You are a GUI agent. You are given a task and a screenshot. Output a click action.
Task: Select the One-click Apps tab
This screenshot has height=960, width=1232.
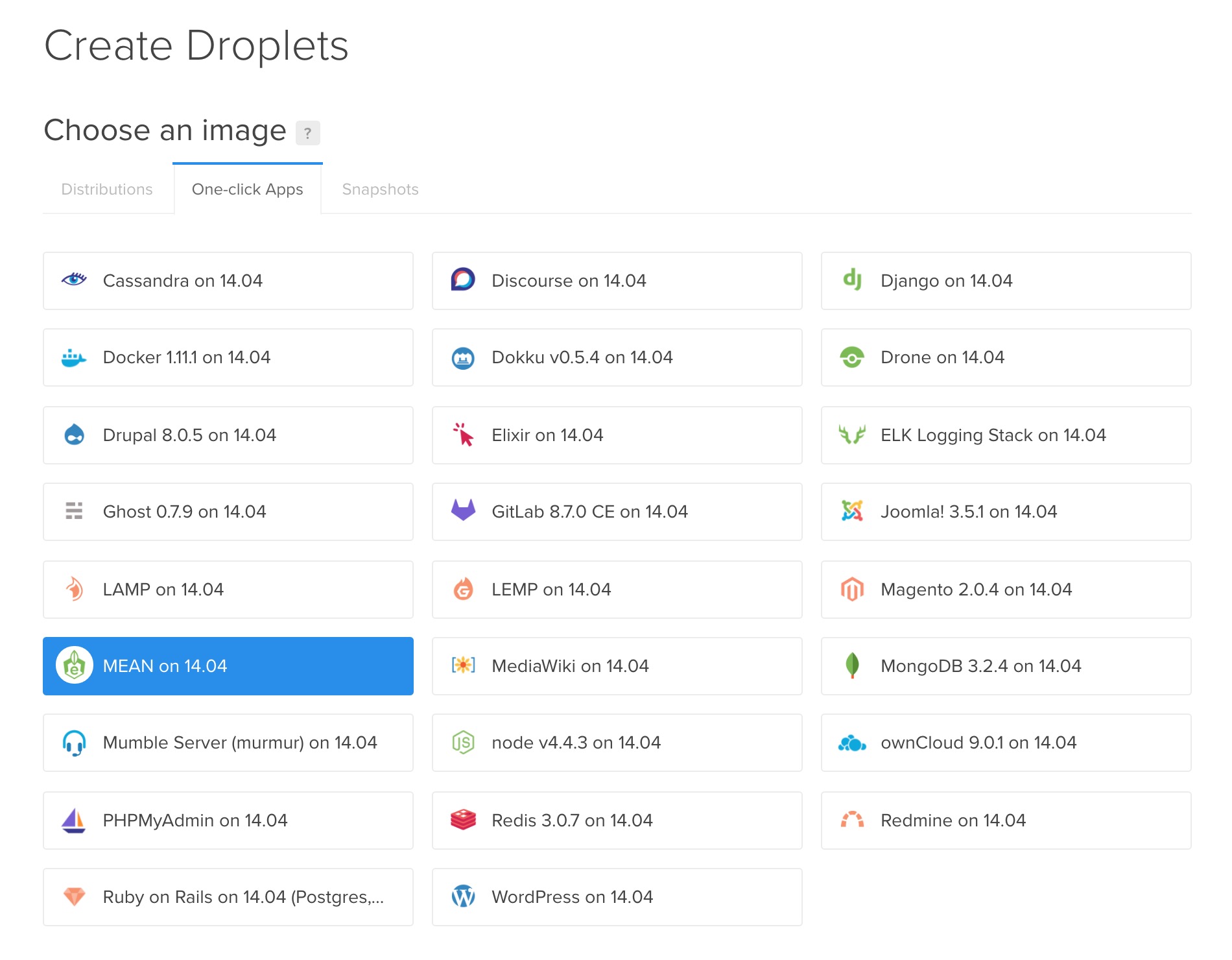pyautogui.click(x=247, y=189)
